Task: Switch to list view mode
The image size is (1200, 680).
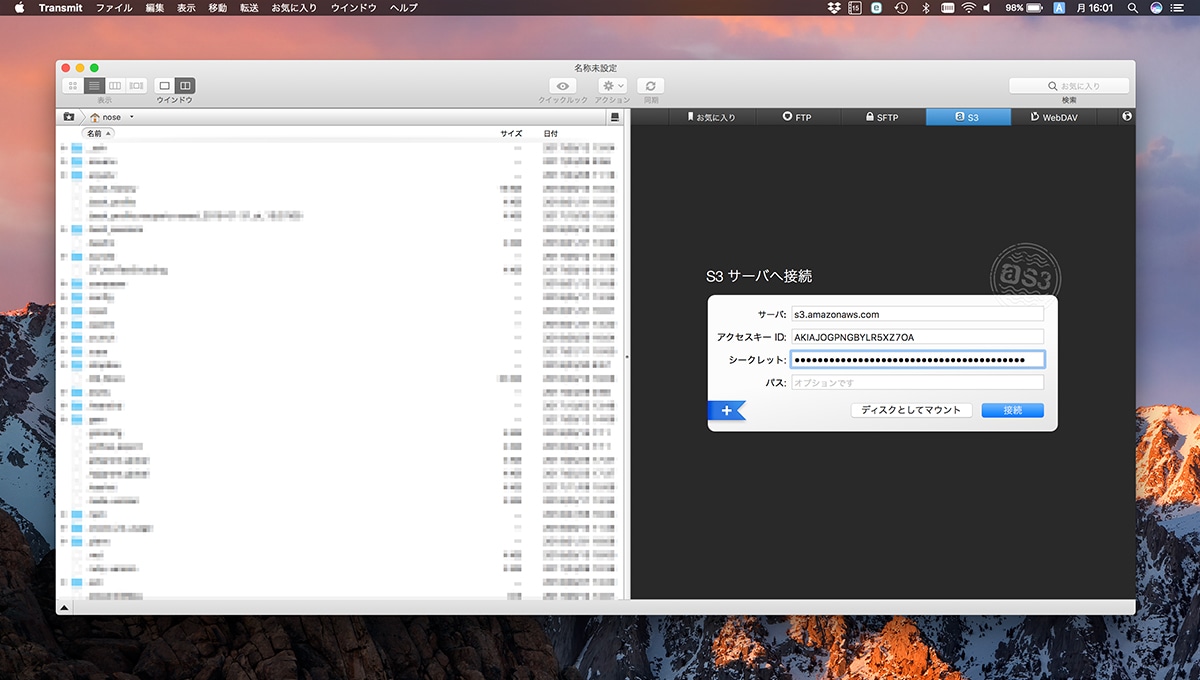Action: (94, 86)
